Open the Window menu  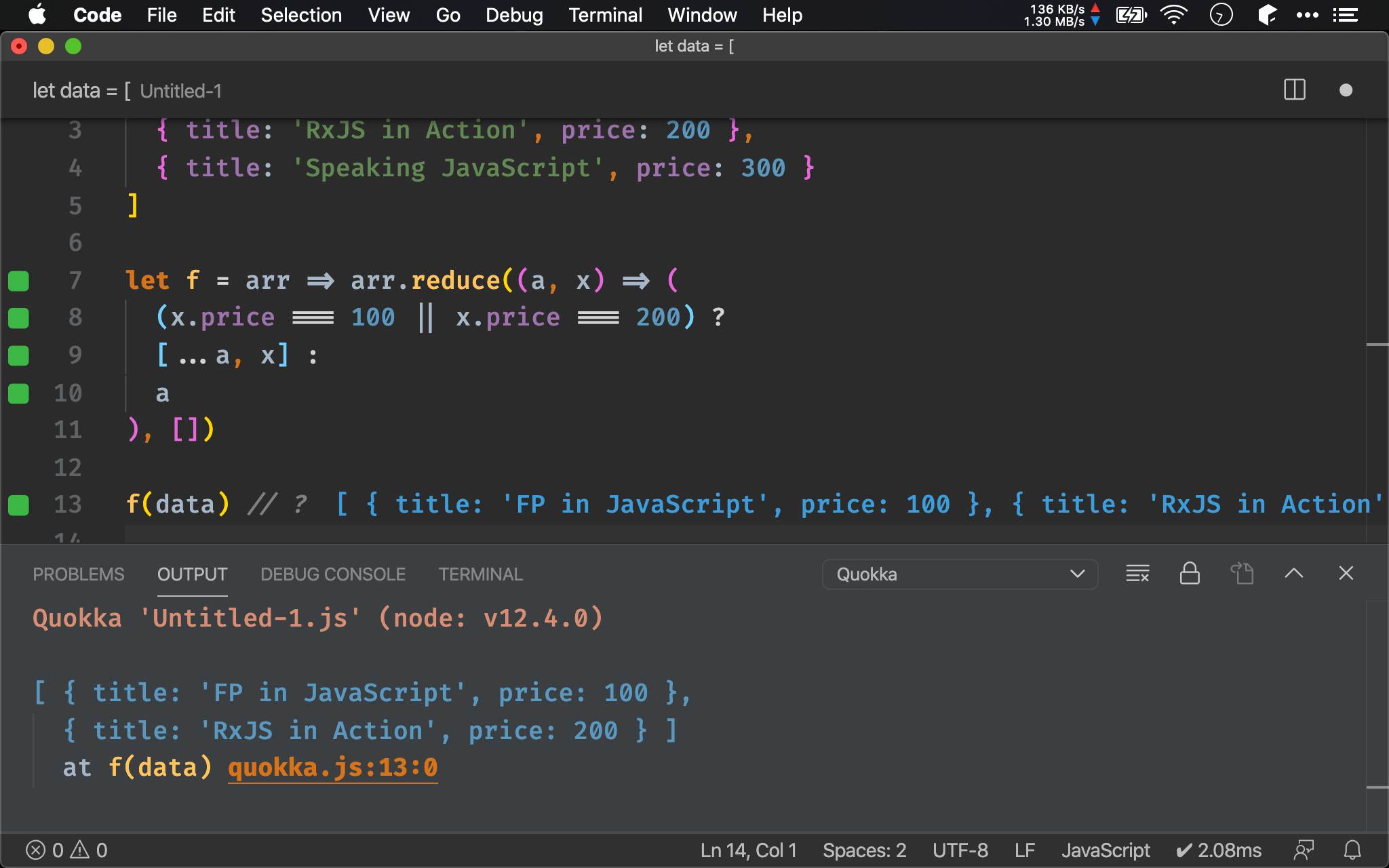pyautogui.click(x=702, y=15)
